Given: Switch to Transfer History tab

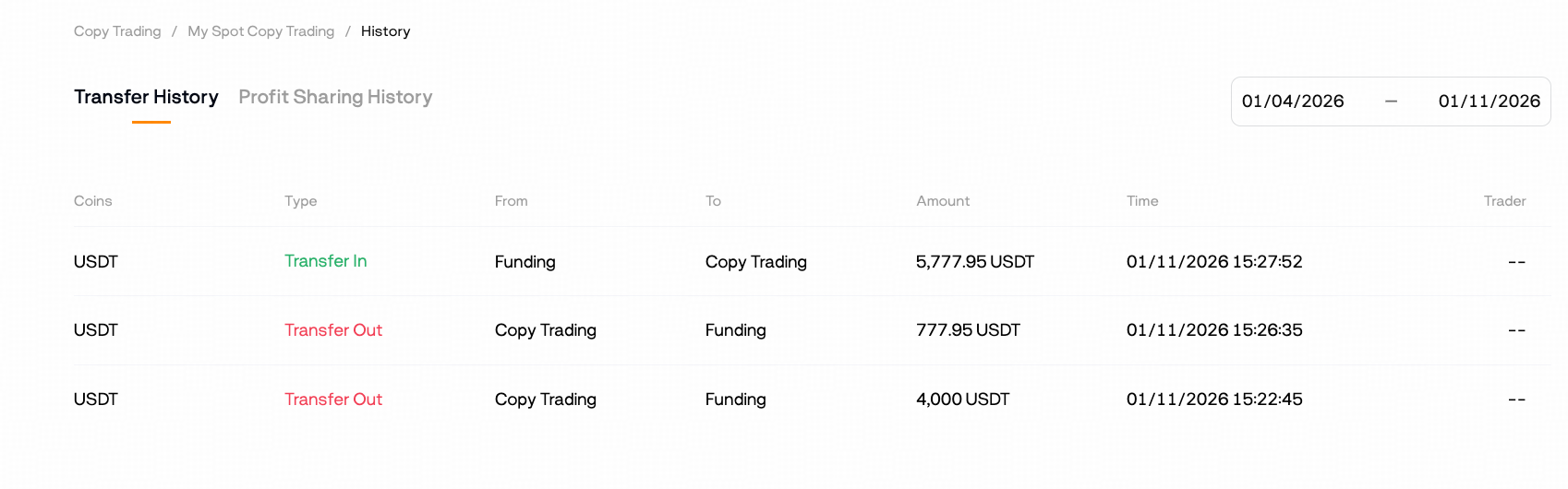Looking at the screenshot, I should click(x=146, y=97).
